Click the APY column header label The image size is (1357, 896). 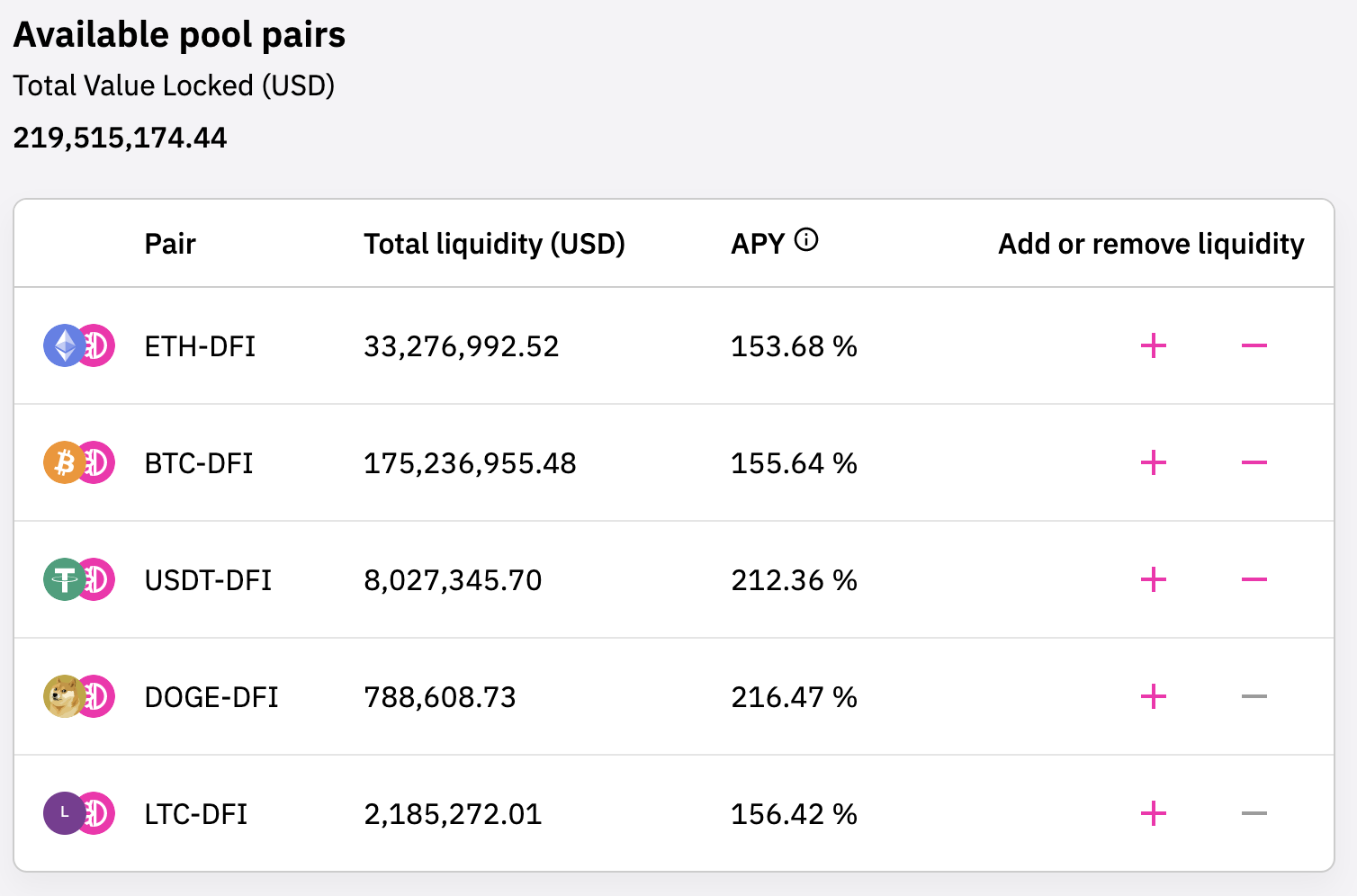758,244
